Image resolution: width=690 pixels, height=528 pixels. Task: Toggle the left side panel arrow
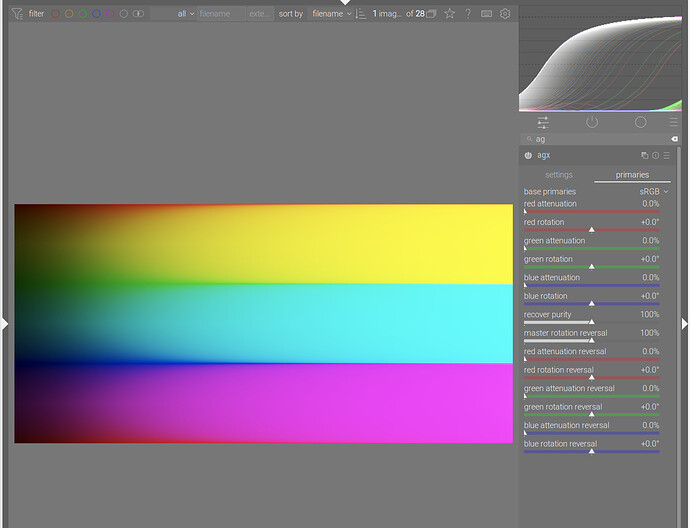tap(4, 324)
